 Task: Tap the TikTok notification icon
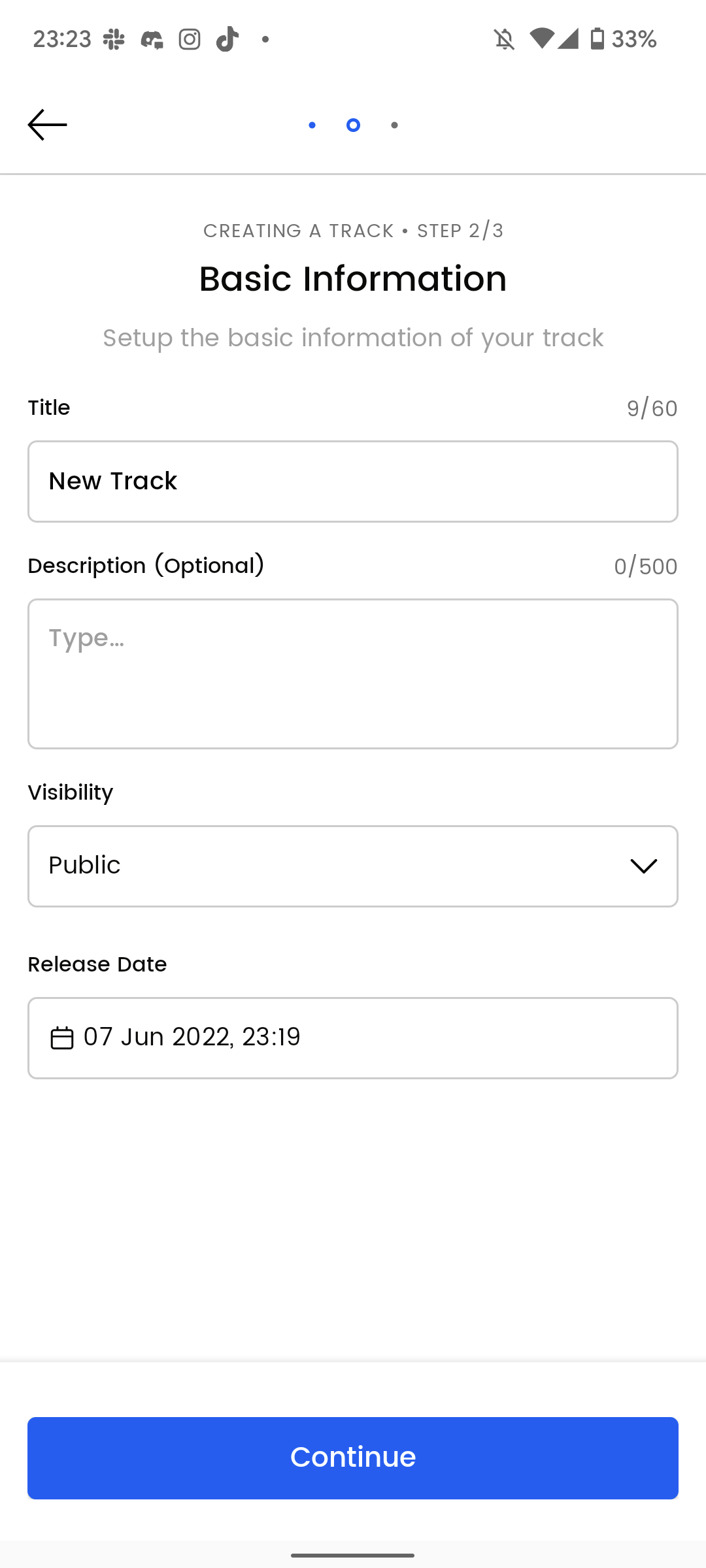(x=227, y=39)
